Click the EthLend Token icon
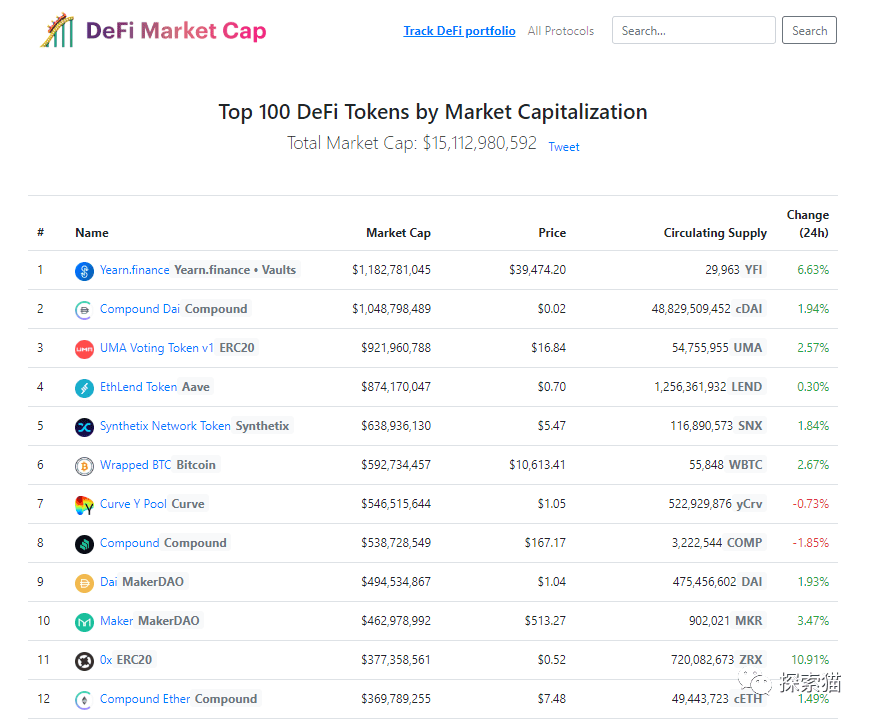 click(84, 387)
